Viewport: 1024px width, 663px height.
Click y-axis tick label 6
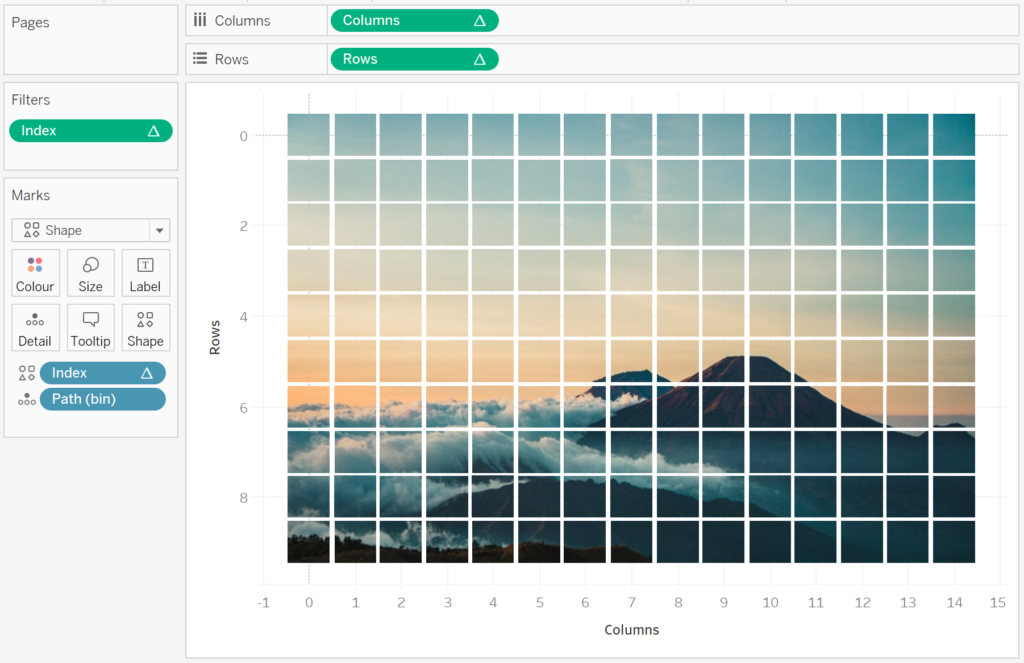[244, 408]
